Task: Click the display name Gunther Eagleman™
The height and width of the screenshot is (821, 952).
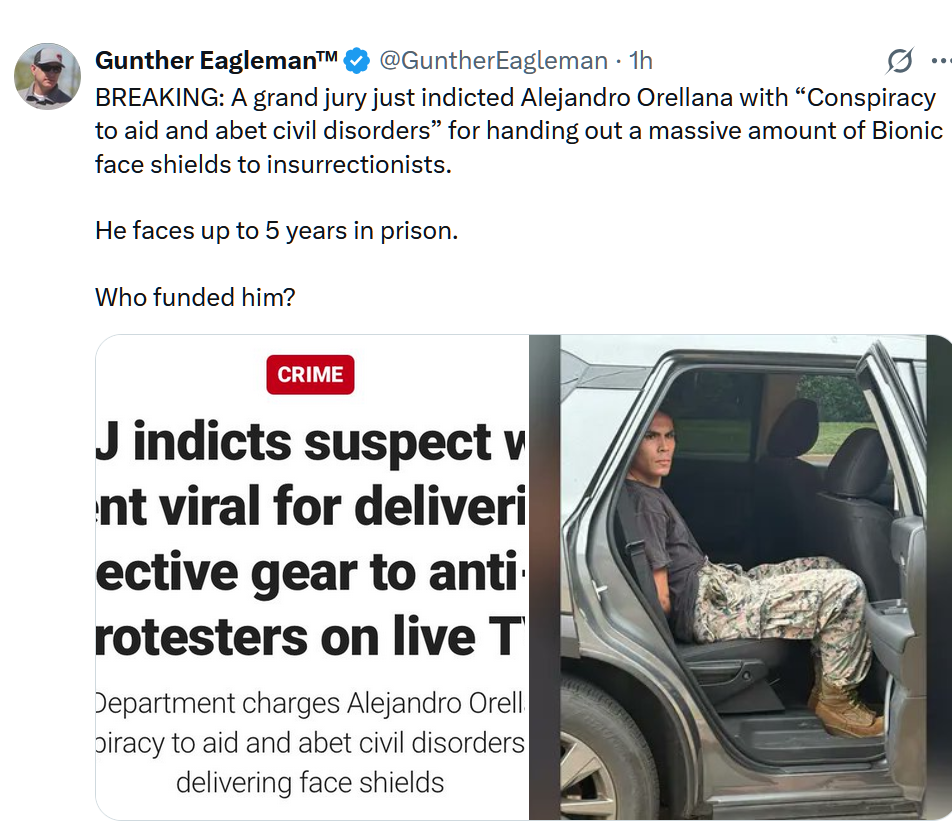Action: (x=216, y=61)
